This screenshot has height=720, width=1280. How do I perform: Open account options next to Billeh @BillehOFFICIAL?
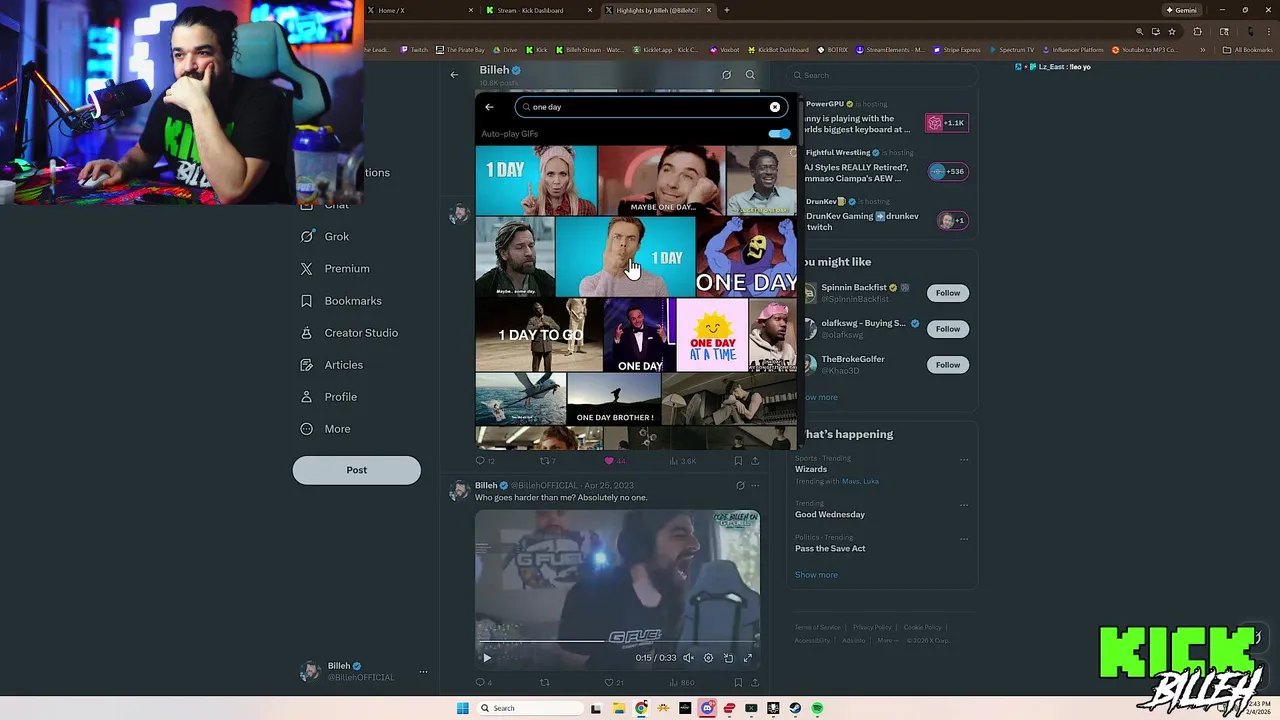point(423,672)
